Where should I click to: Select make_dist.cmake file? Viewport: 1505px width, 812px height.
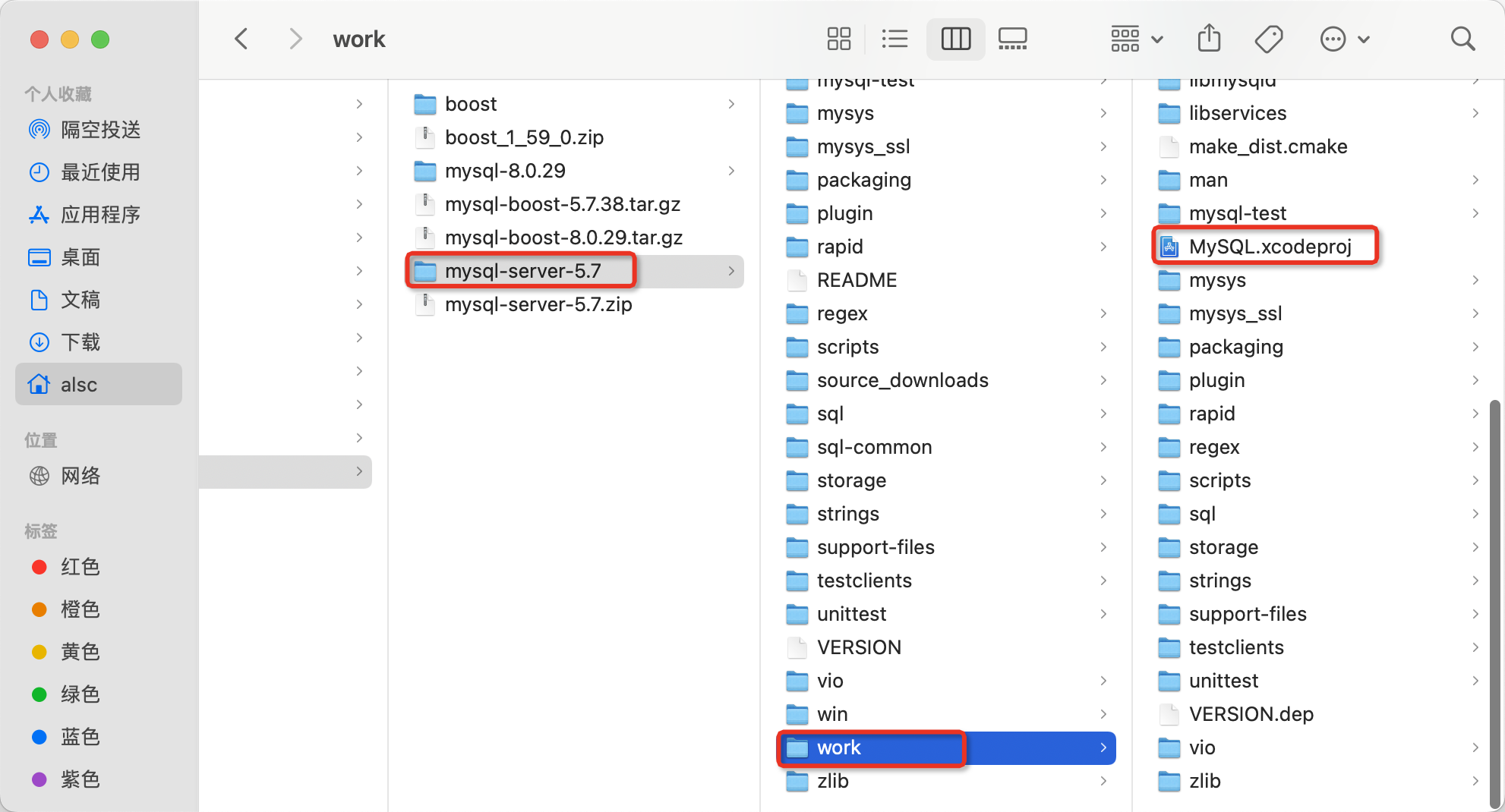[x=1319, y=146]
